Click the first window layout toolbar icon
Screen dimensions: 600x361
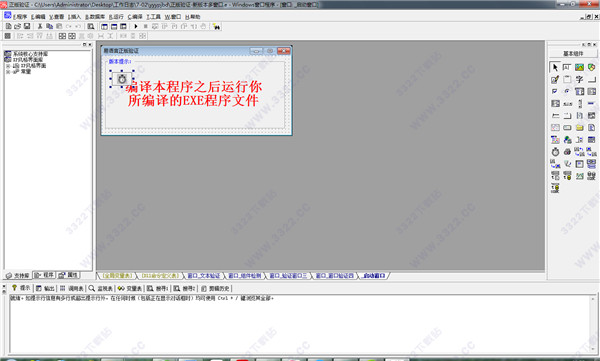(104, 26)
